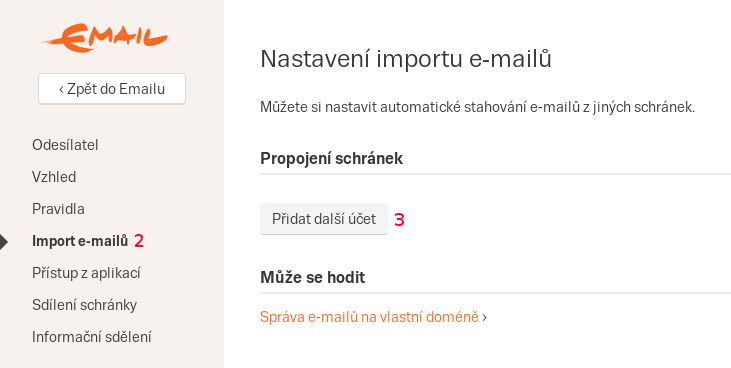Click the automatické stahování description text

477,107
